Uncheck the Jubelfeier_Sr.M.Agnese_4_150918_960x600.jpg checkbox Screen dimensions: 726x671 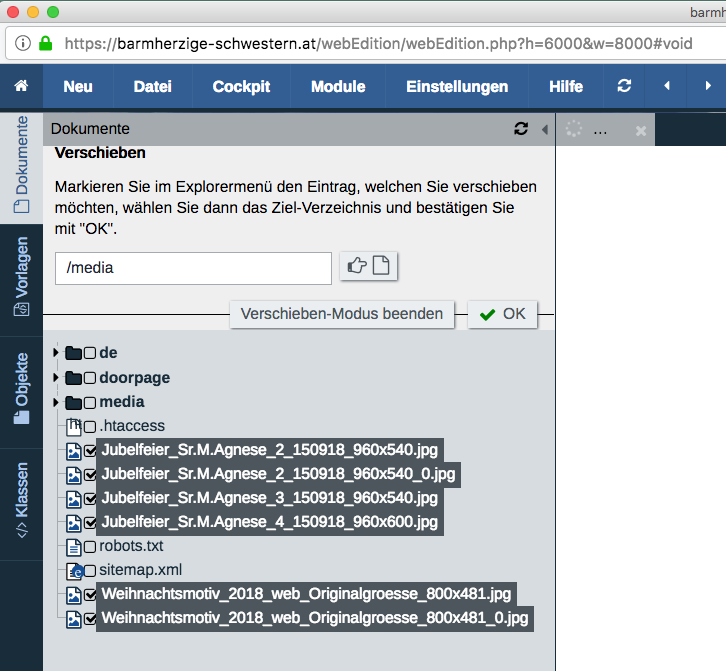coord(90,523)
